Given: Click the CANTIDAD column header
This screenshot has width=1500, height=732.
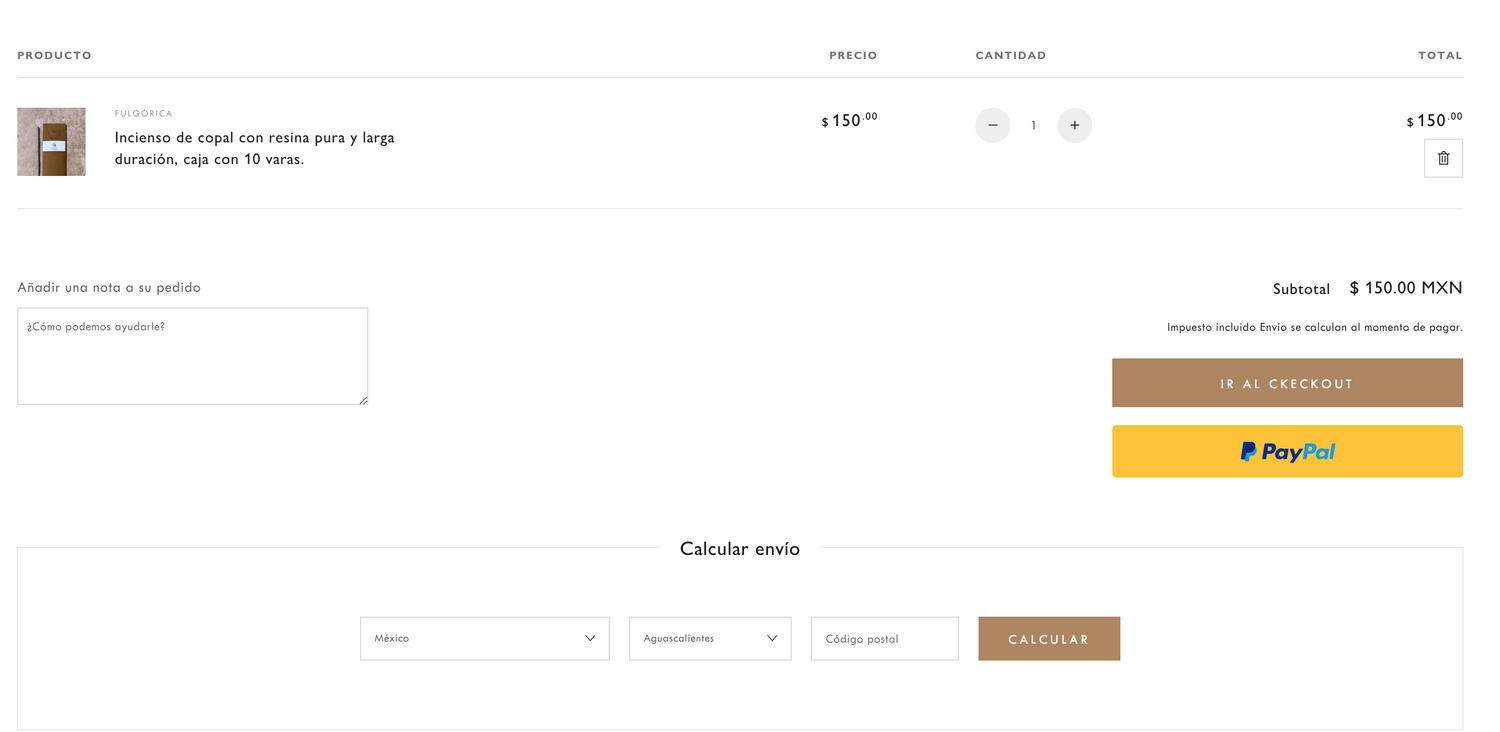Looking at the screenshot, I should pos(1010,55).
